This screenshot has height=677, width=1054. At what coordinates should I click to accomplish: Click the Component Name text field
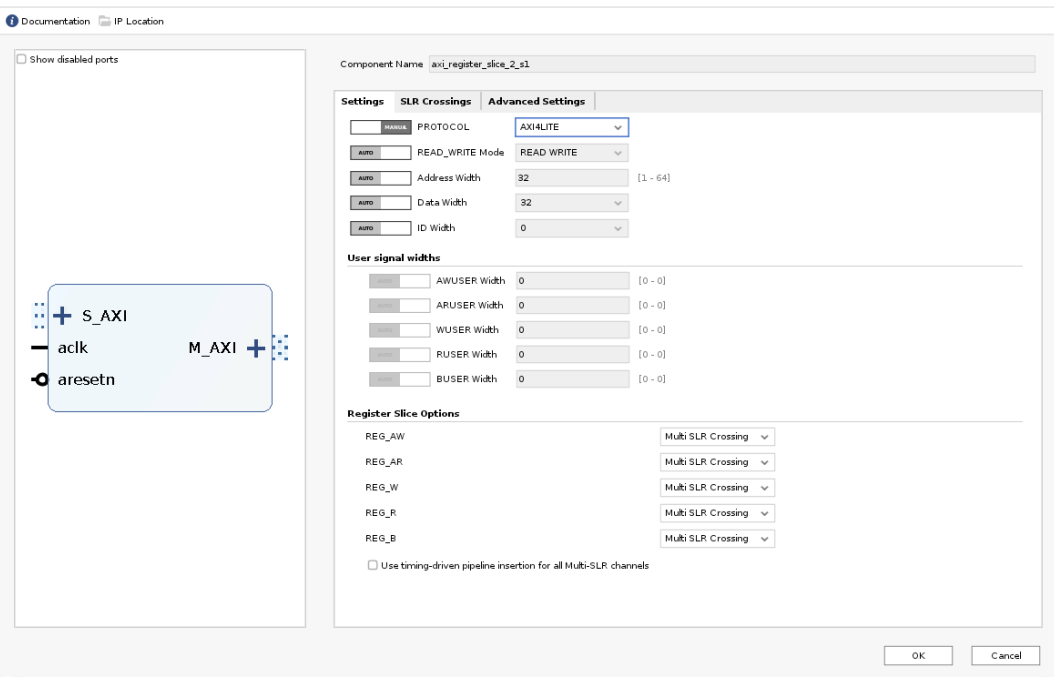pyautogui.click(x=730, y=64)
